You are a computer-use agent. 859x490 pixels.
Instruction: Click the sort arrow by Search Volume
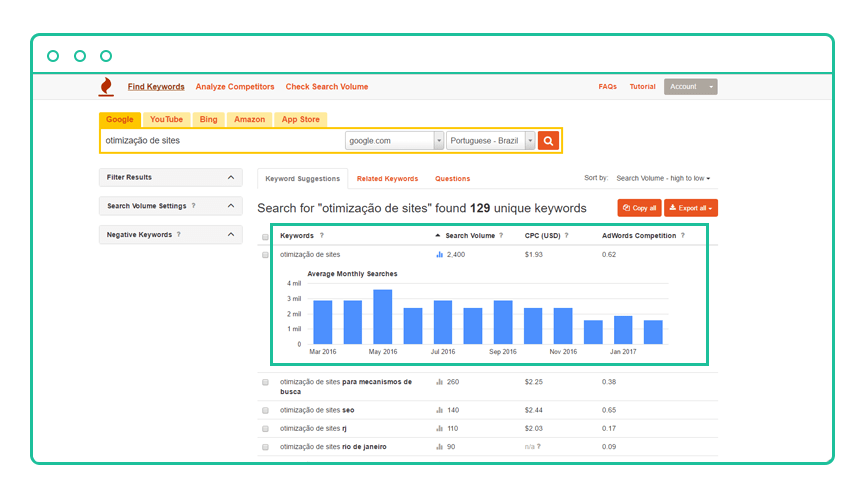click(437, 236)
